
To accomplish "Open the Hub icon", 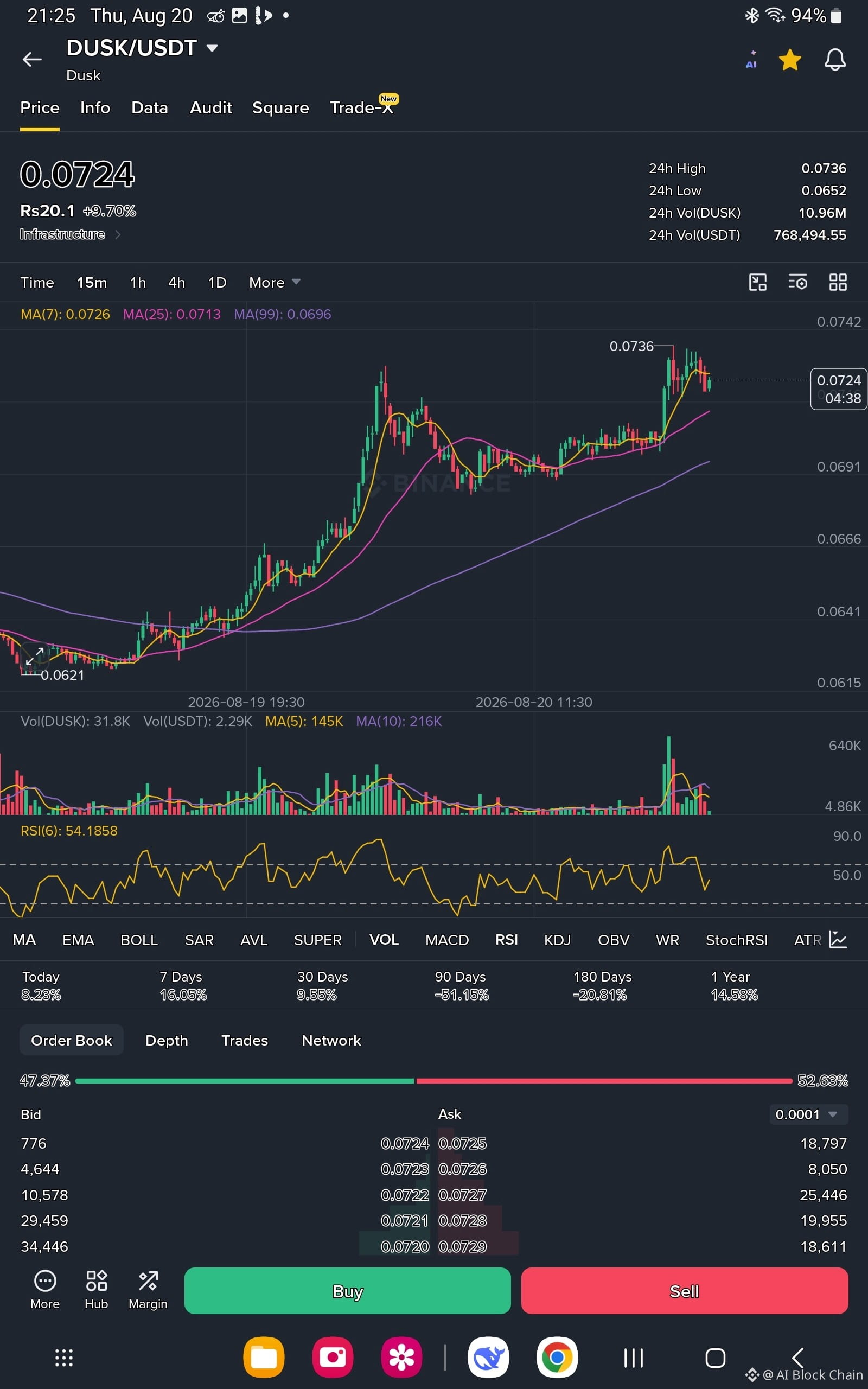I will tap(97, 1290).
